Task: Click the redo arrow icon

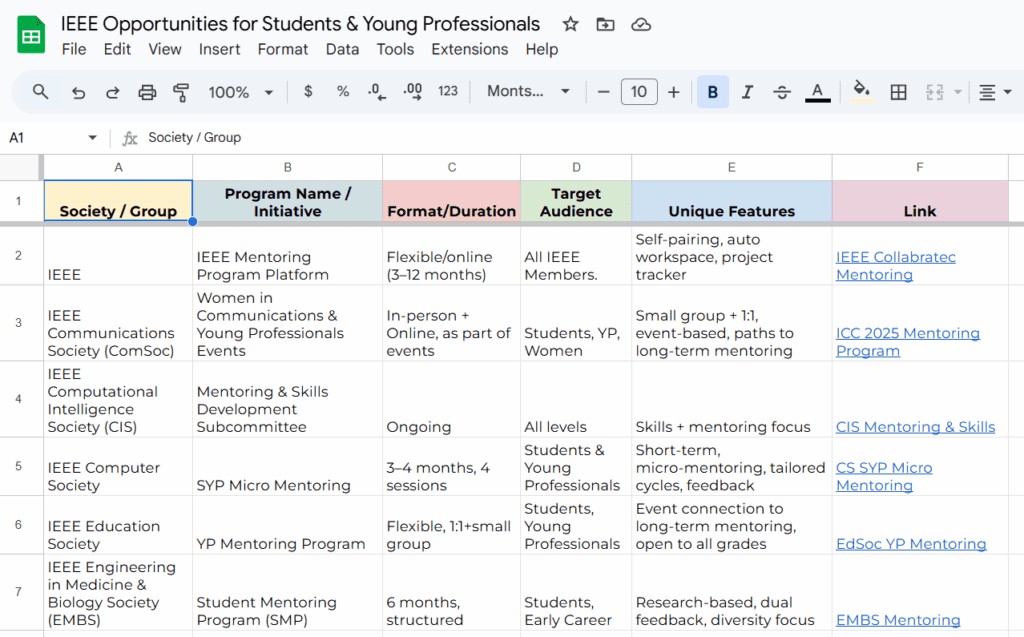Action: pyautogui.click(x=112, y=92)
